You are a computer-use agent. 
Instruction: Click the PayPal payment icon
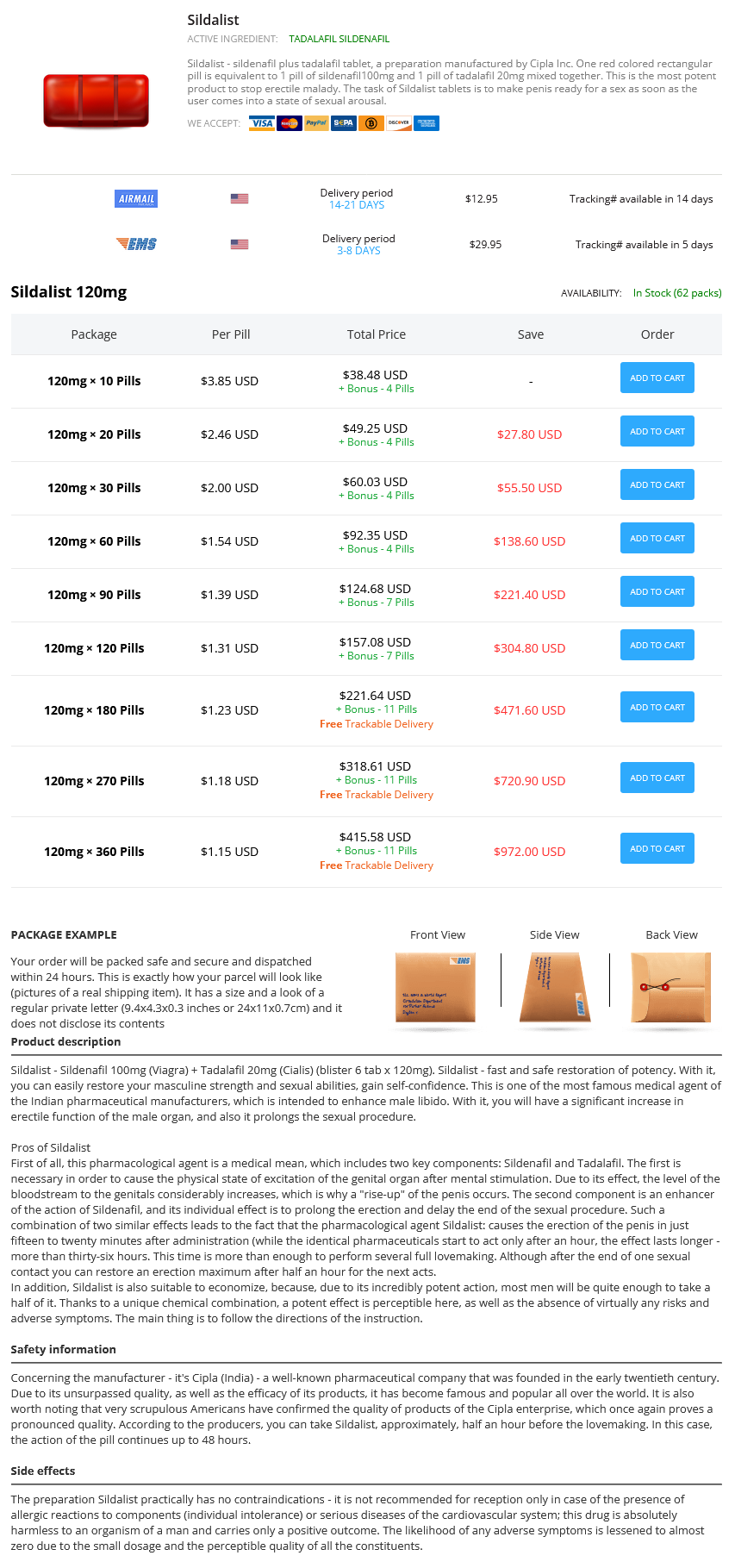point(316,123)
